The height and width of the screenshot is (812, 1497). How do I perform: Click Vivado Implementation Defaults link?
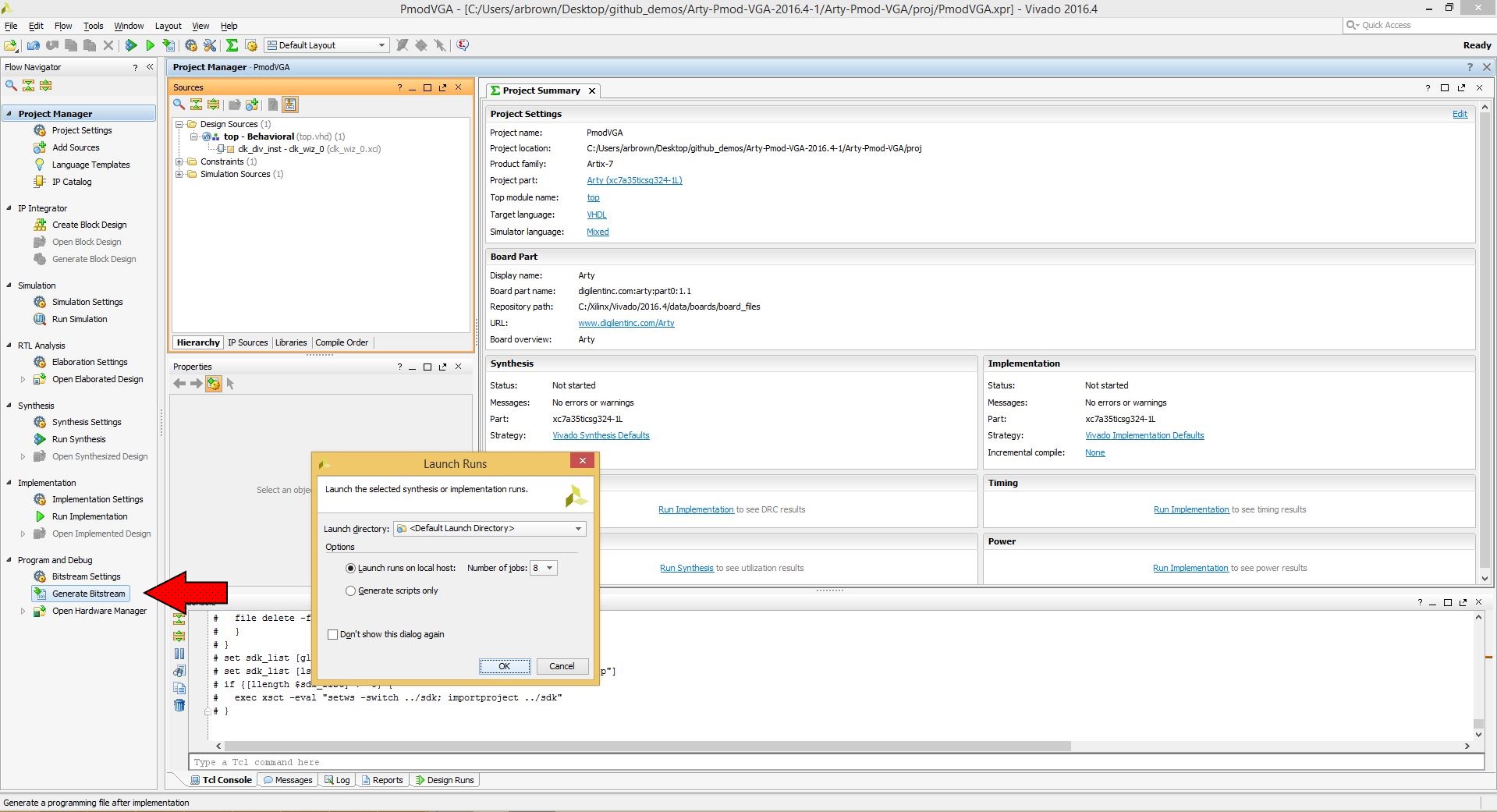tap(1144, 435)
